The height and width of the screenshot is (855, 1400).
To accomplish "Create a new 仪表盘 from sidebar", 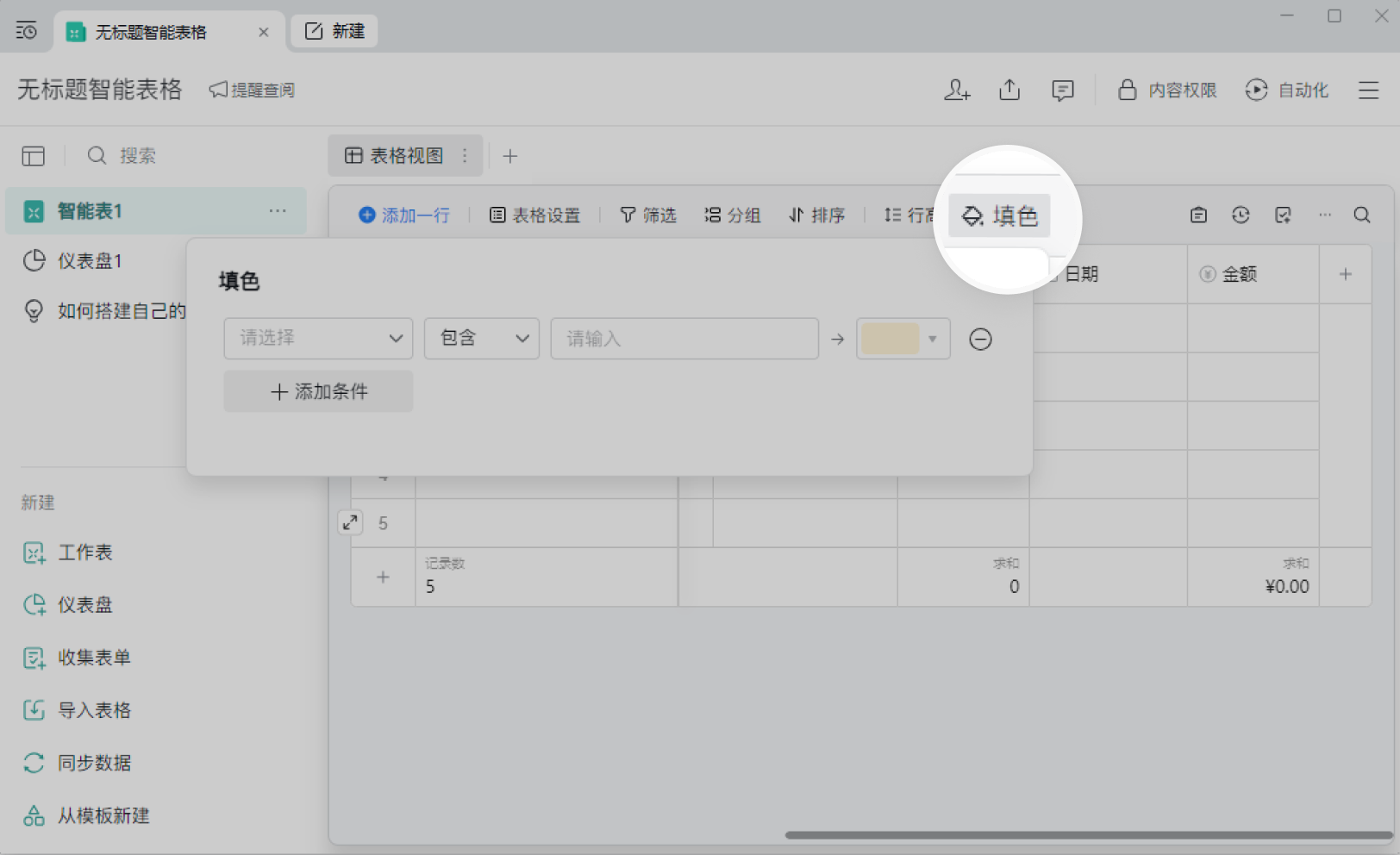I will [68, 605].
